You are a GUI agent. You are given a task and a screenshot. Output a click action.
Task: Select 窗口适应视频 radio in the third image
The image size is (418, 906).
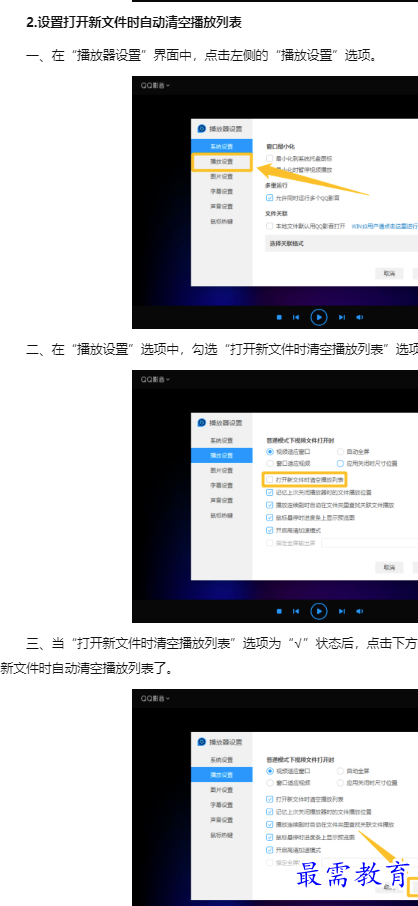(x=269, y=783)
